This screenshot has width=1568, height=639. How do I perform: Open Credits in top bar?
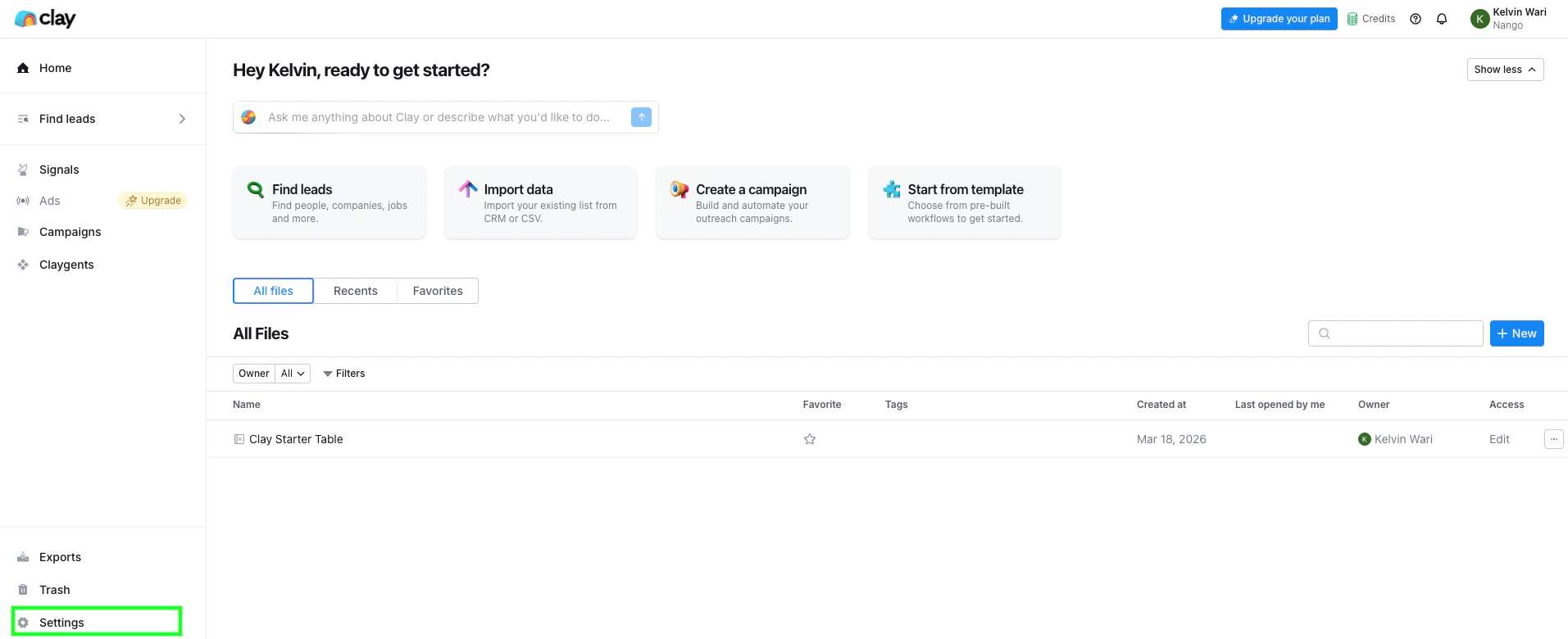pos(1371,19)
